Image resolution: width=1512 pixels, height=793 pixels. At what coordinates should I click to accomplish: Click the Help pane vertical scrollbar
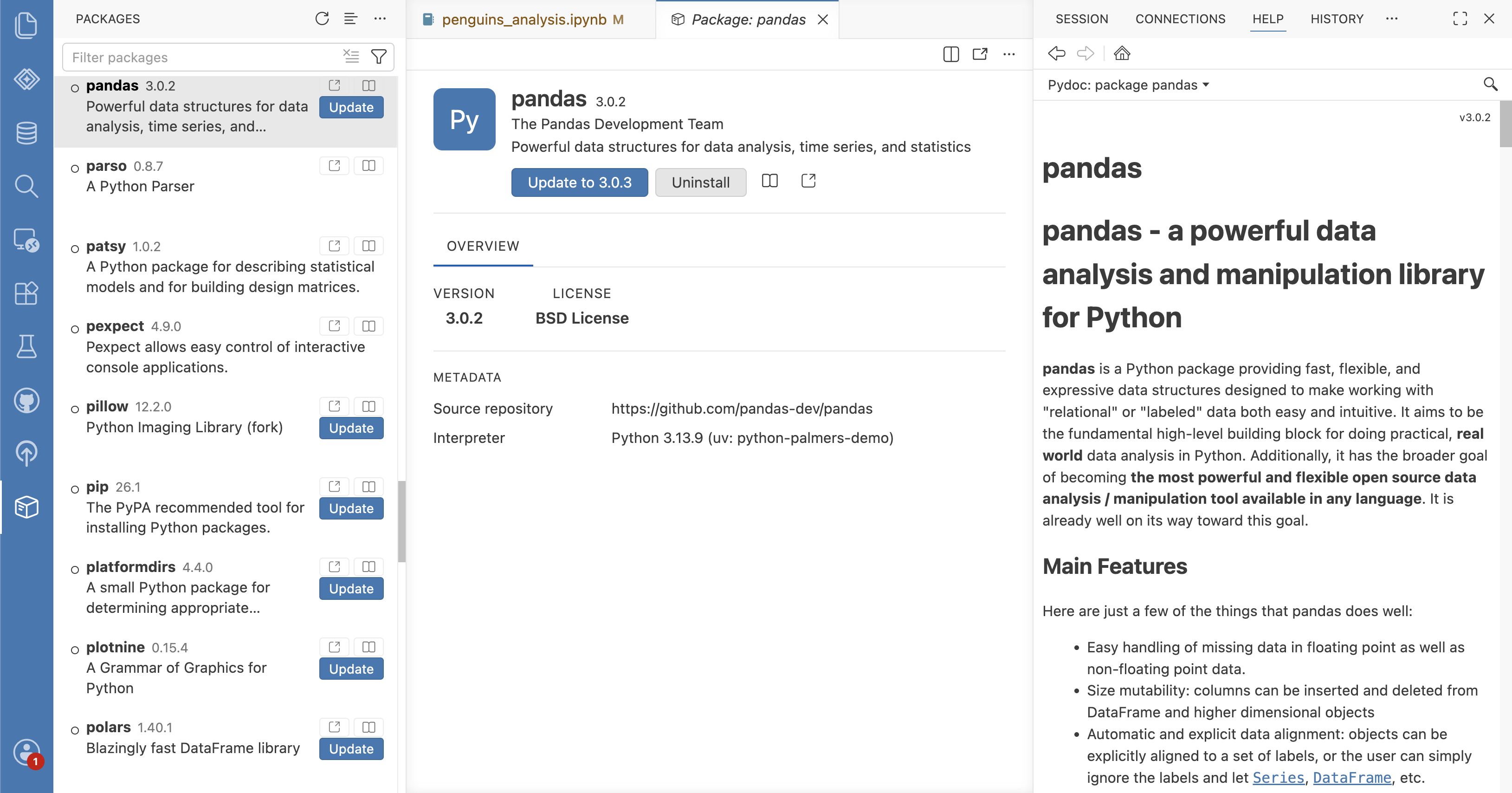(x=1506, y=123)
